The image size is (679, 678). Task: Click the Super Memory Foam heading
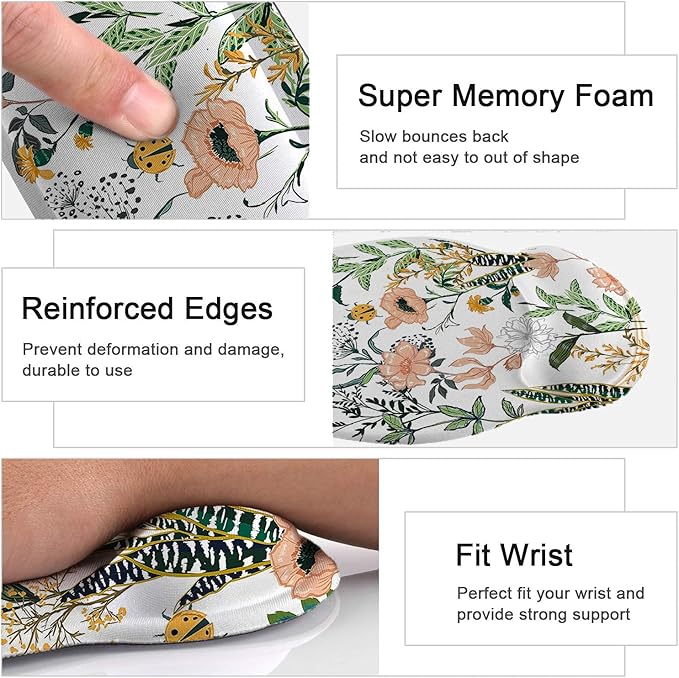(505, 96)
